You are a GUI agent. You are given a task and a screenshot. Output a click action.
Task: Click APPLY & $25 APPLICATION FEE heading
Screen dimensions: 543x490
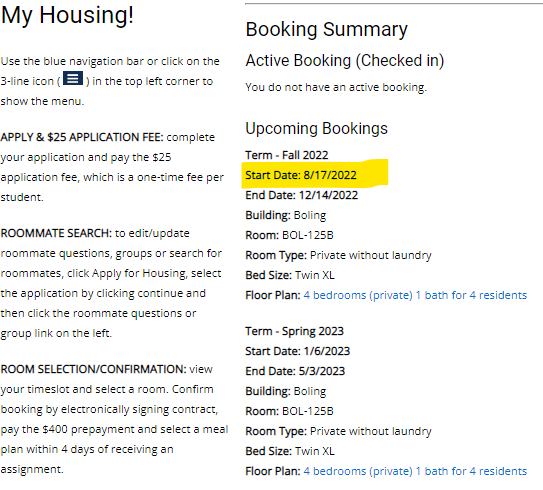(82, 137)
